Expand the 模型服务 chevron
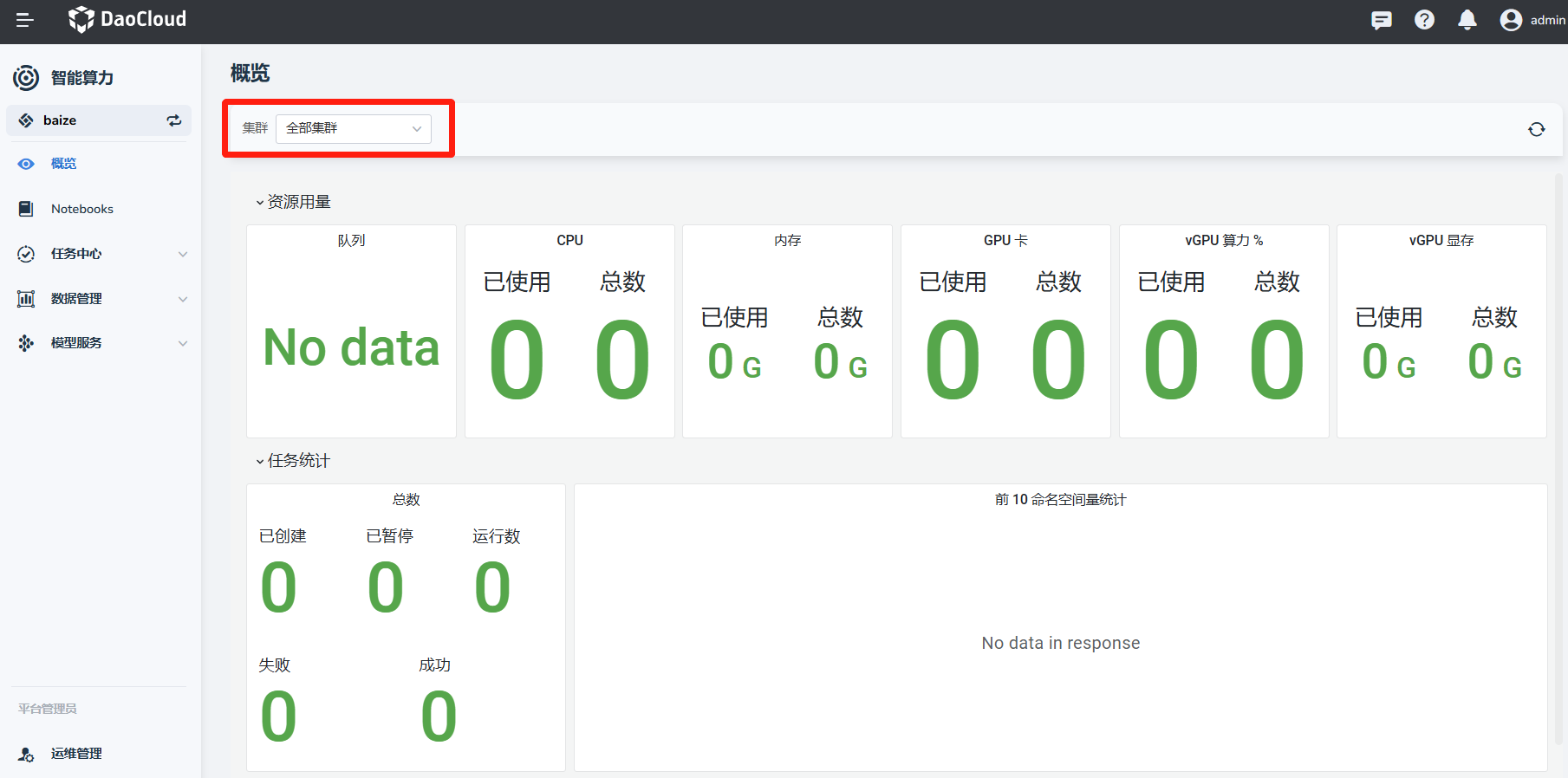 (x=183, y=343)
